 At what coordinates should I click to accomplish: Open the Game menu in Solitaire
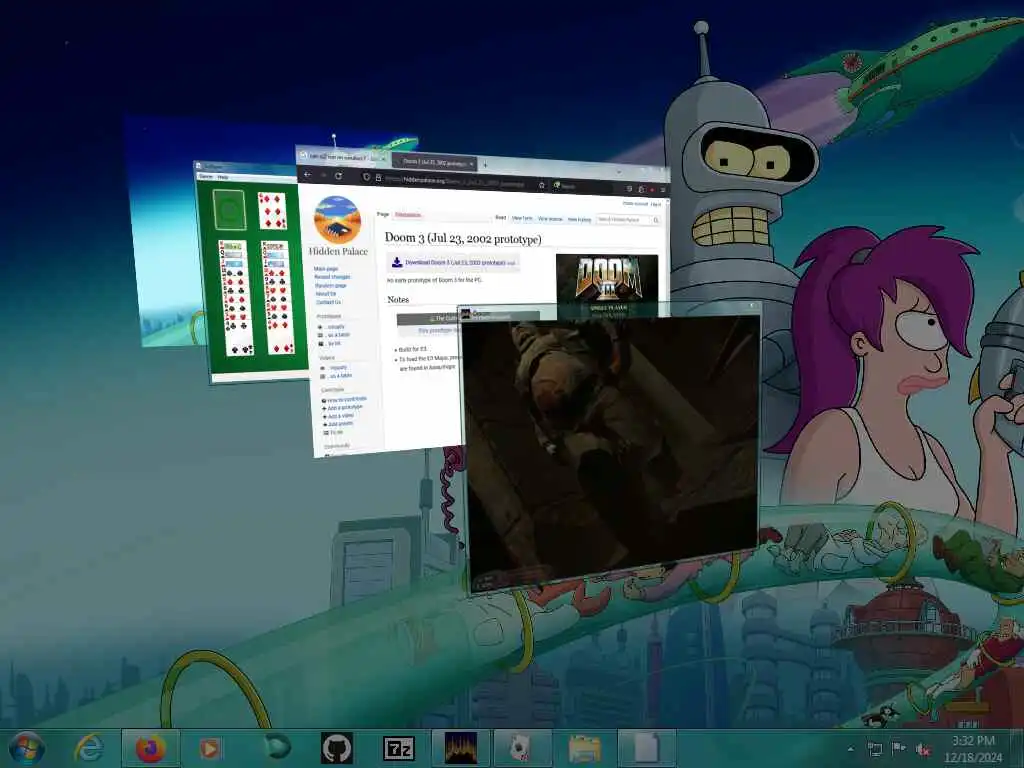(x=206, y=177)
